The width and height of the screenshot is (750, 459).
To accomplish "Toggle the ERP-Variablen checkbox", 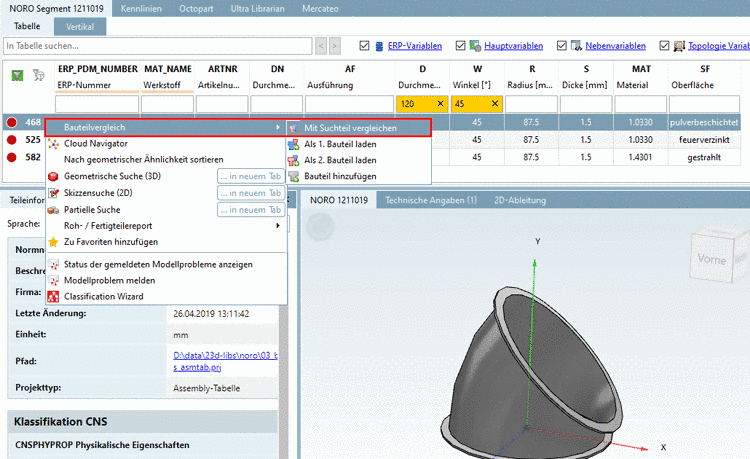I will click(x=364, y=45).
